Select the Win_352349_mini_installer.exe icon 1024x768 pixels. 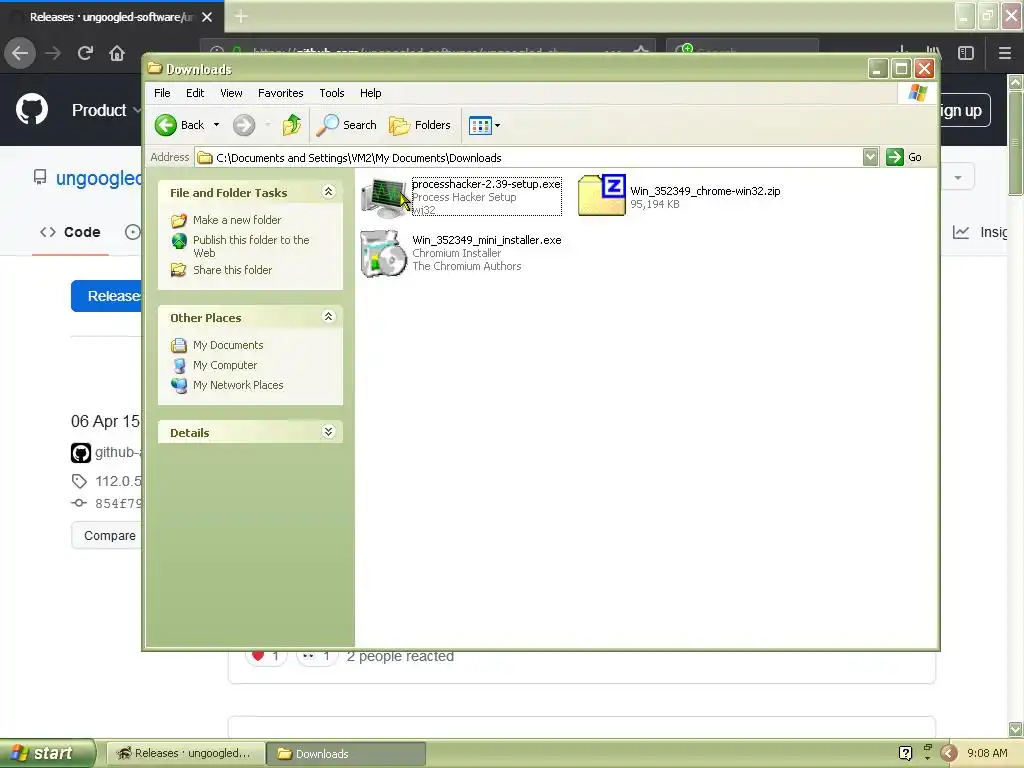(x=384, y=253)
